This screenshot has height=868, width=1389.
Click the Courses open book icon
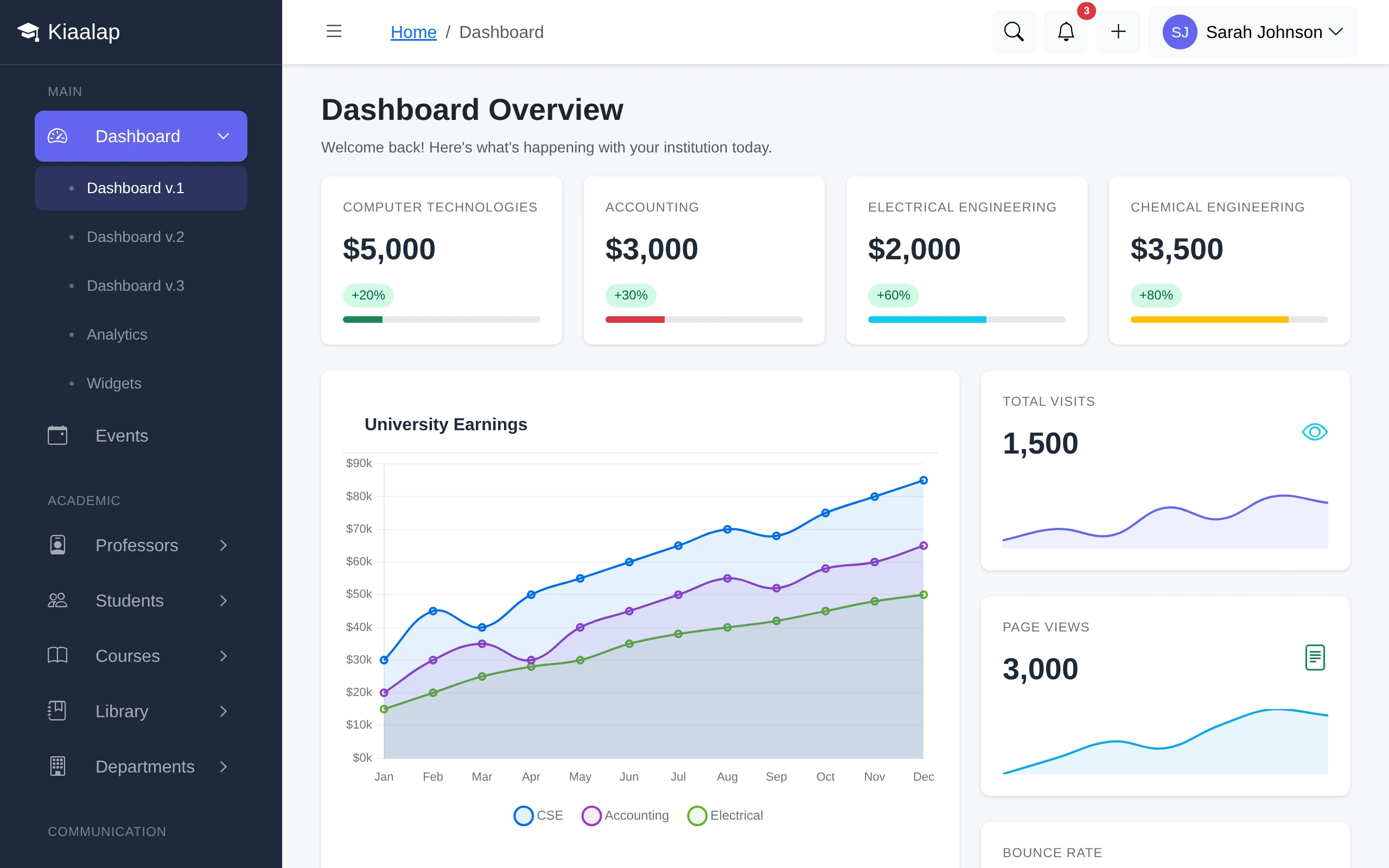click(x=58, y=655)
